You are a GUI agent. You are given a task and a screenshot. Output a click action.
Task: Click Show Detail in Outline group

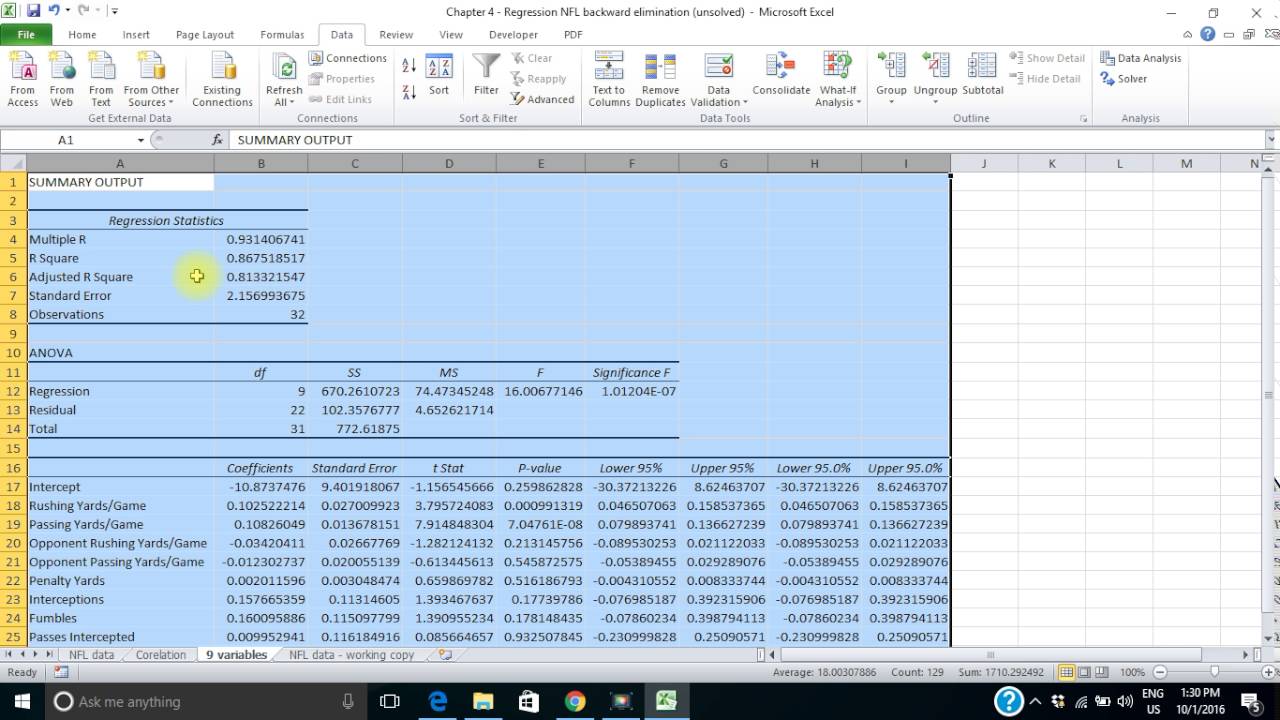click(x=1047, y=58)
